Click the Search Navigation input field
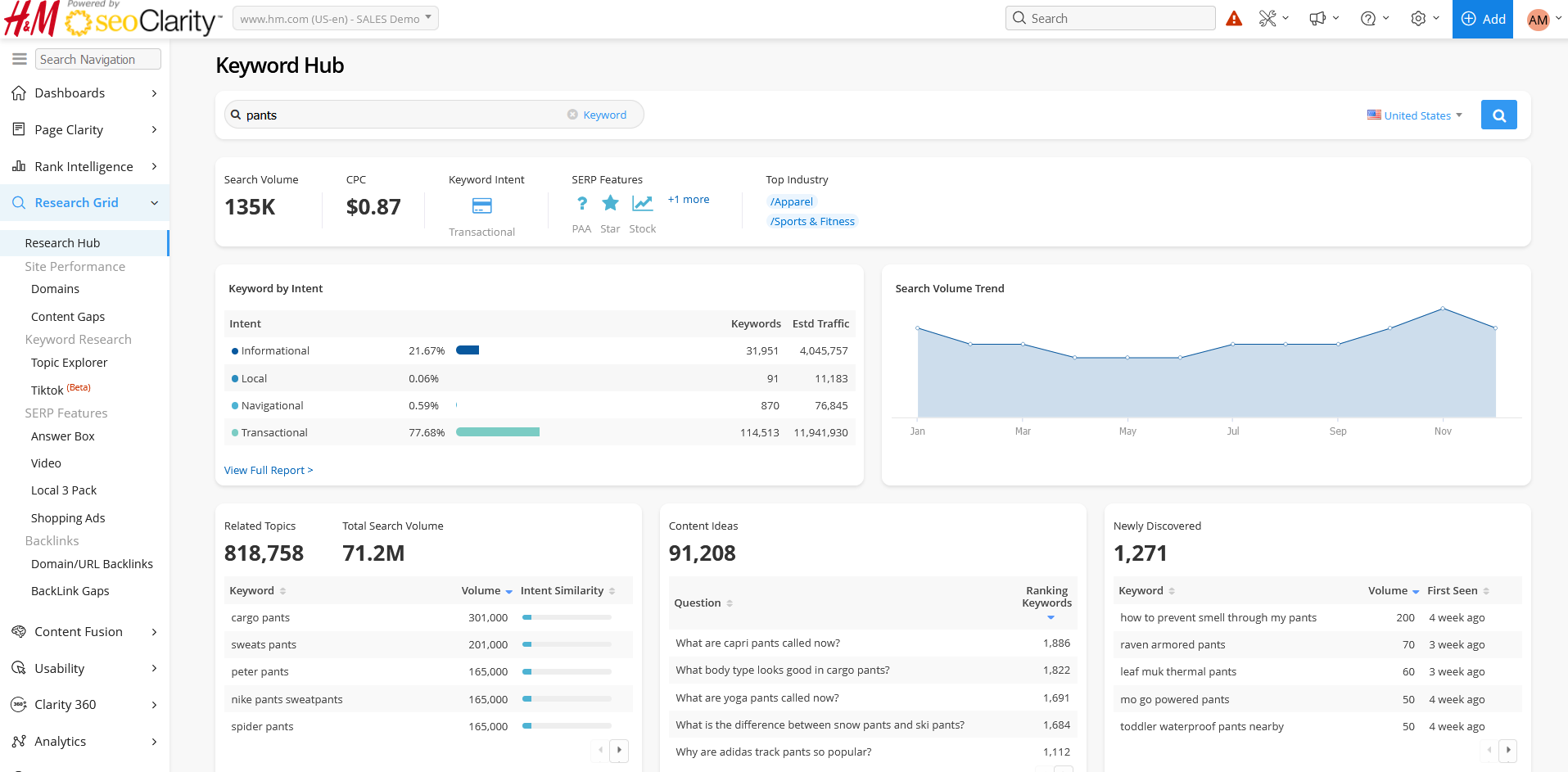The image size is (1568, 772). 98,59
